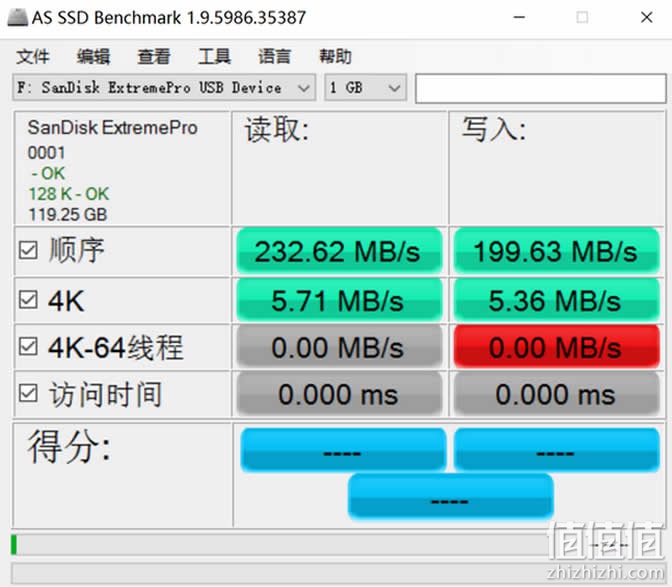Click the 得分: score label
This screenshot has width=672, height=587.
[69, 446]
